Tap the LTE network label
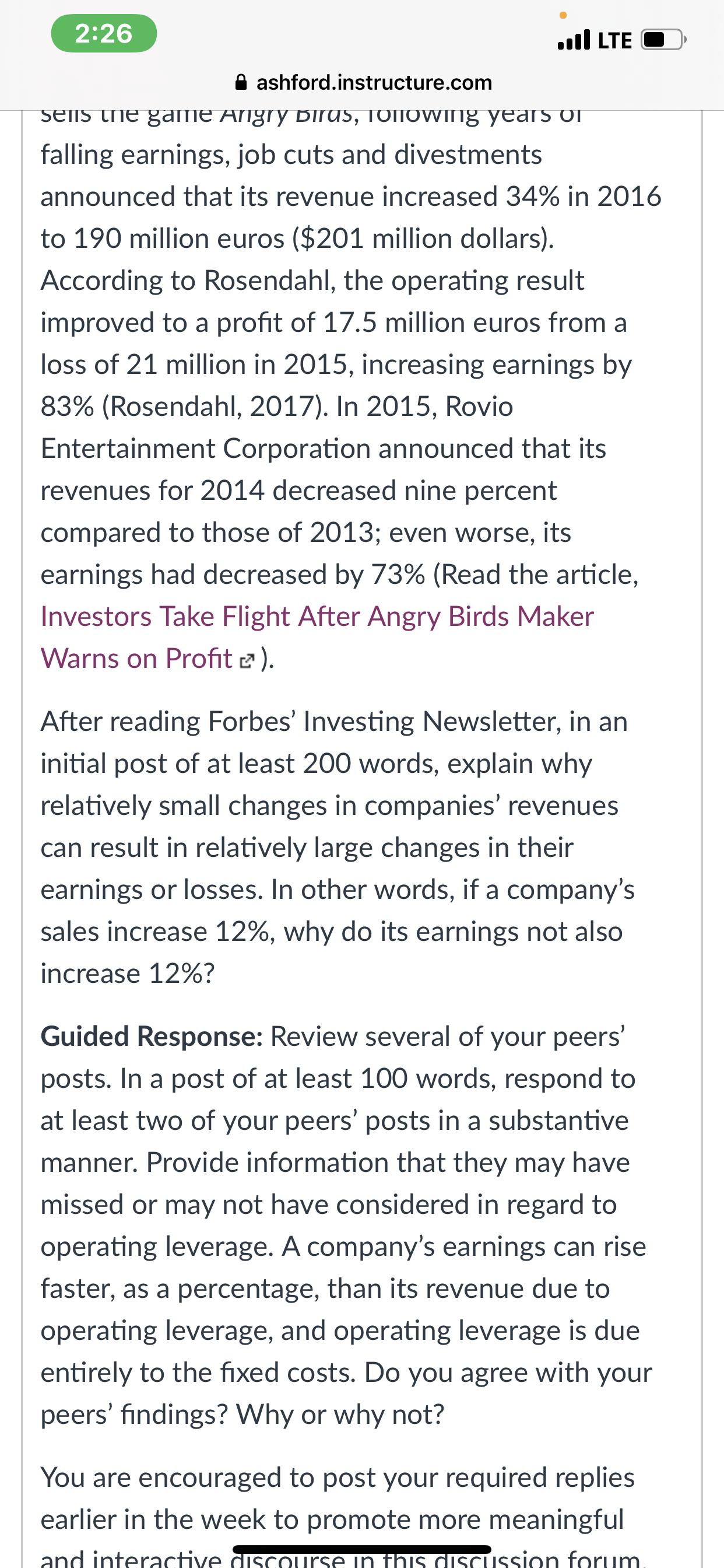Screen dimensions: 724x1568 click(x=615, y=40)
